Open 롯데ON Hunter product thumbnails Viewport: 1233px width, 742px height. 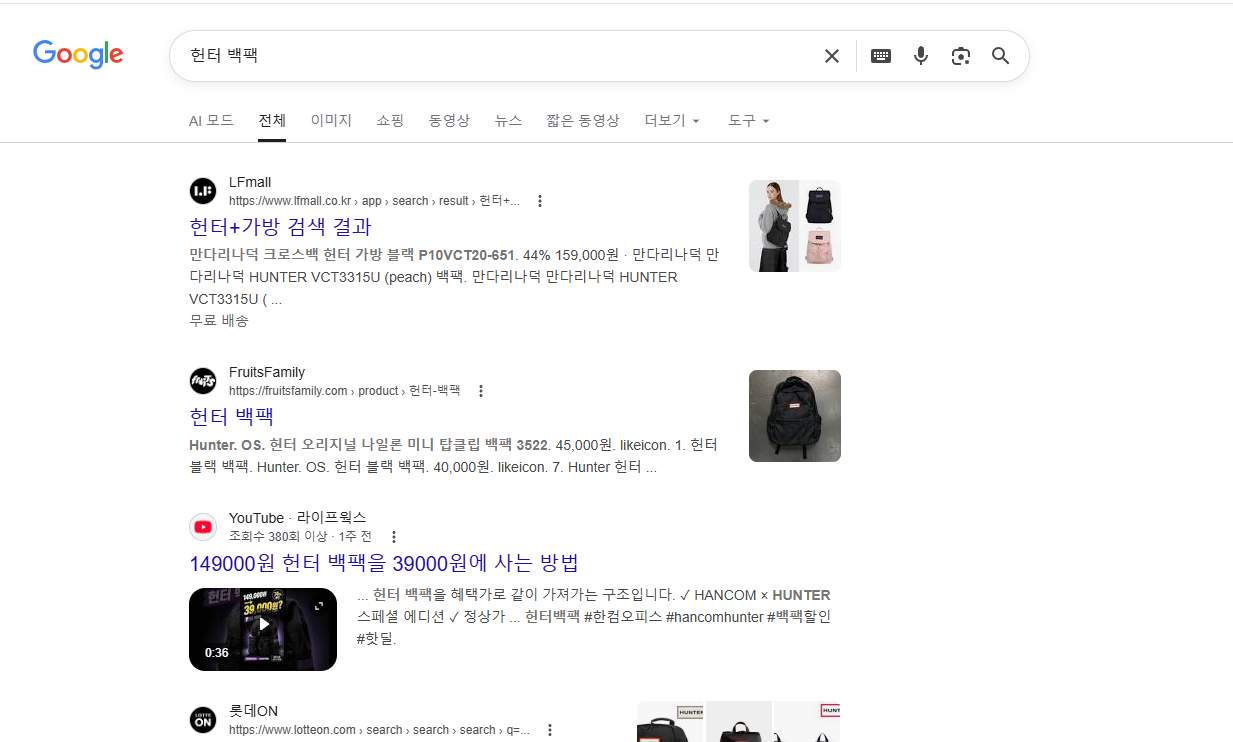739,722
